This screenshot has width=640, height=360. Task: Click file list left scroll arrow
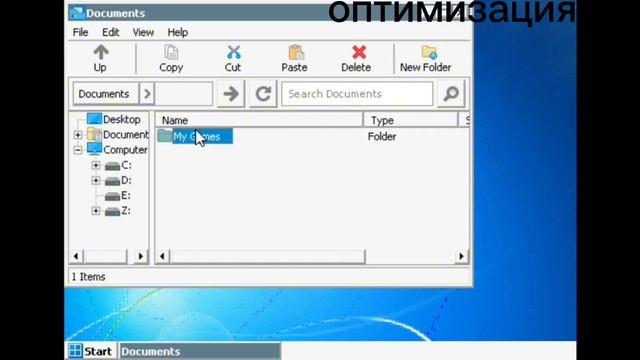(x=162, y=256)
